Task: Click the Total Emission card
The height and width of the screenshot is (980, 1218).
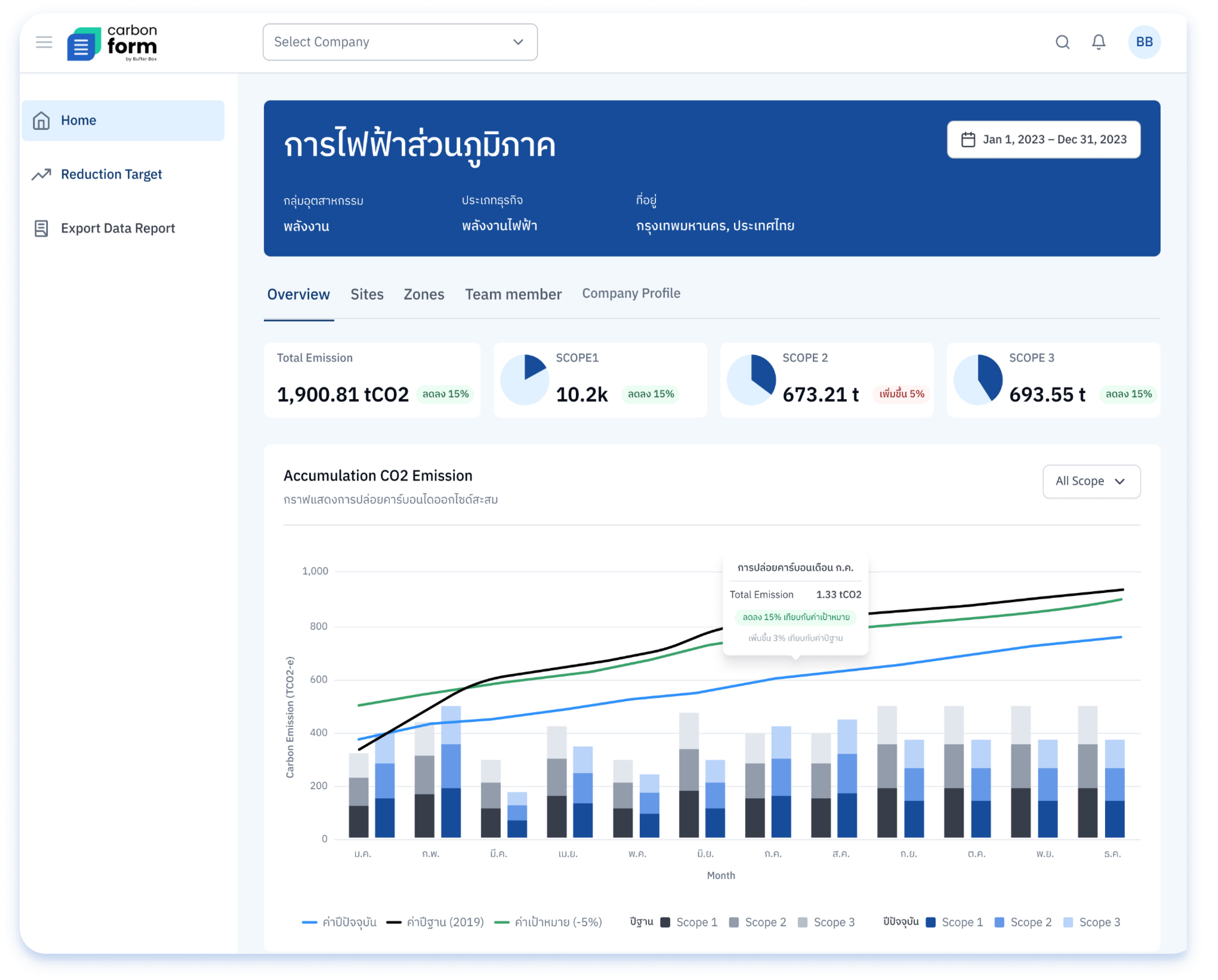Action: 372,380
